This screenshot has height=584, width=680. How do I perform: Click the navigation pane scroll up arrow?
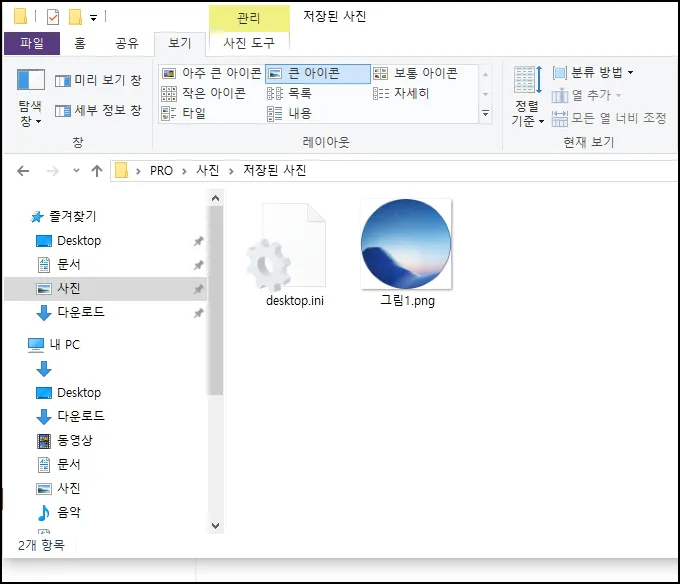pyautogui.click(x=216, y=199)
